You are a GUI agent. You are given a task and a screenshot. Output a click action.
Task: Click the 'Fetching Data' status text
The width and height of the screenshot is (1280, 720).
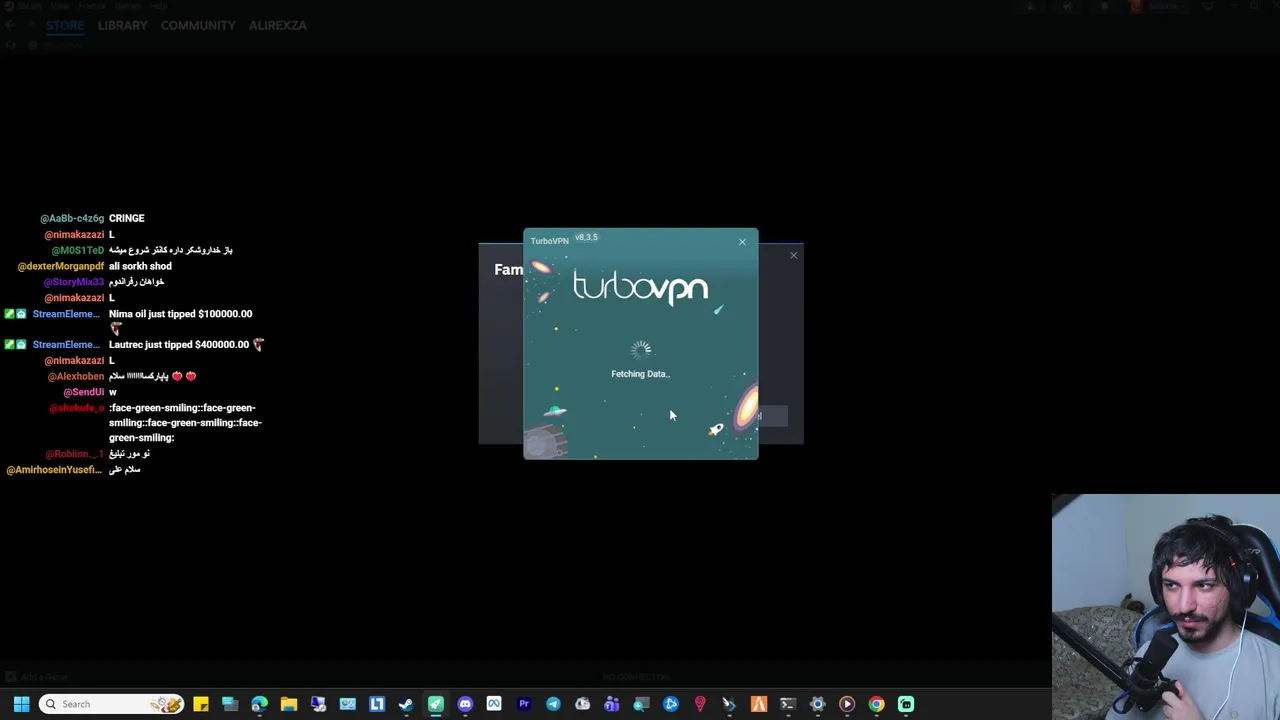coord(640,374)
